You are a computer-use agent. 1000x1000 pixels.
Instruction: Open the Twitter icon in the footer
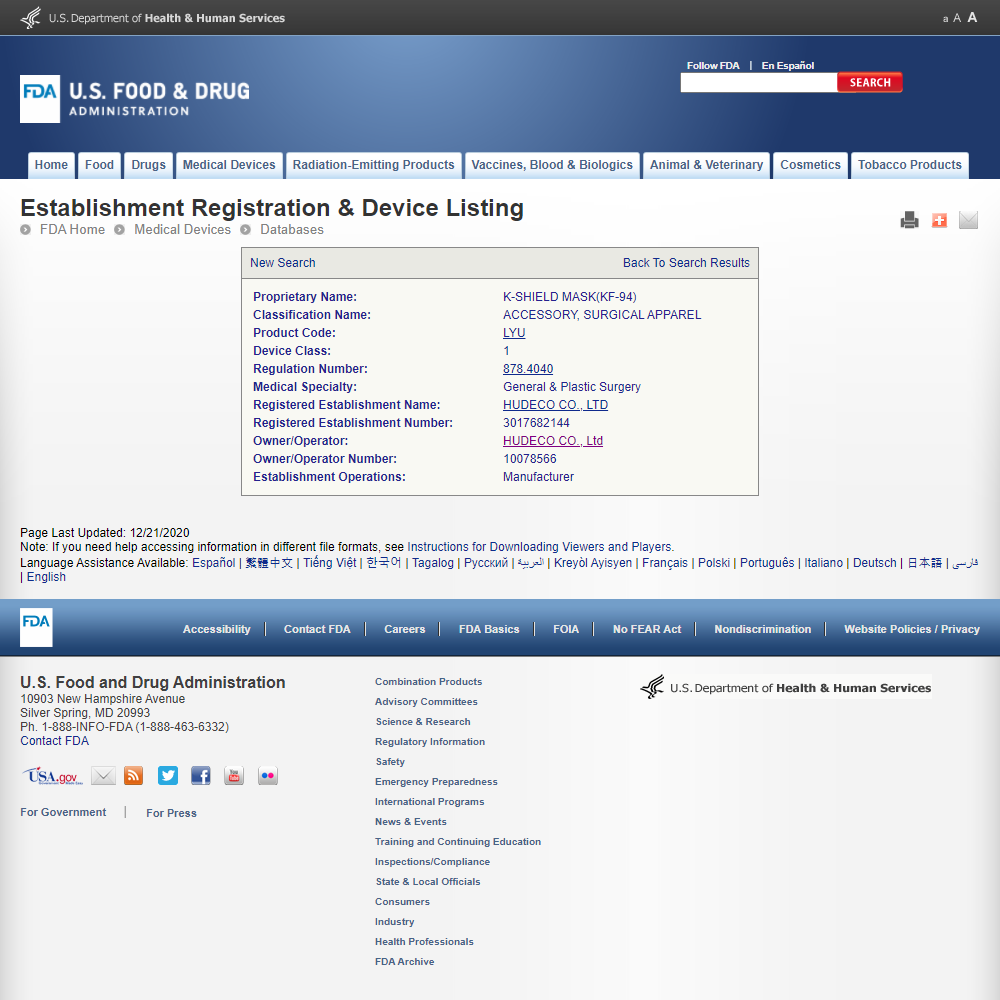click(x=168, y=776)
